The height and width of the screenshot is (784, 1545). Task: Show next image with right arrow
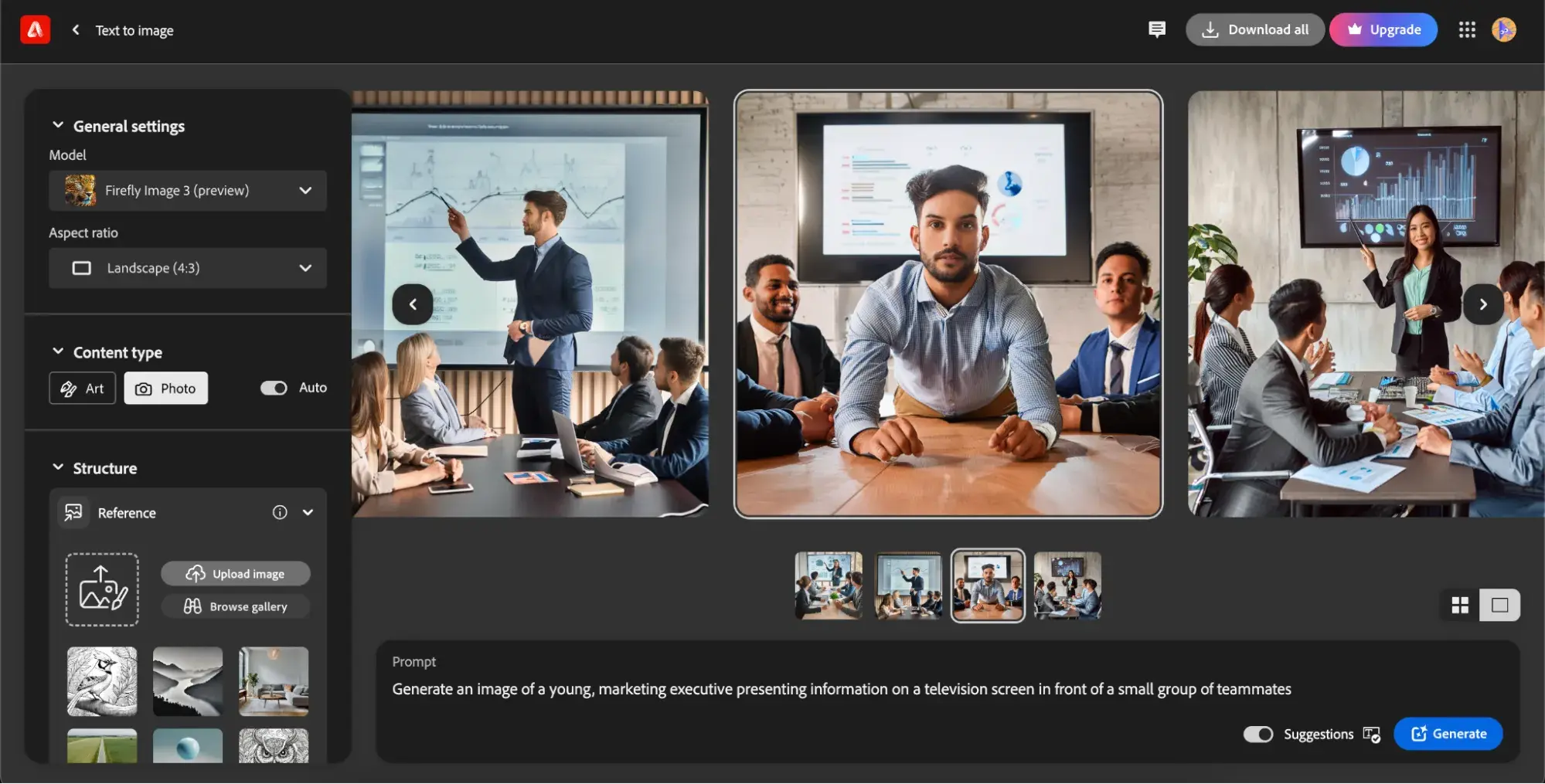pos(1483,304)
